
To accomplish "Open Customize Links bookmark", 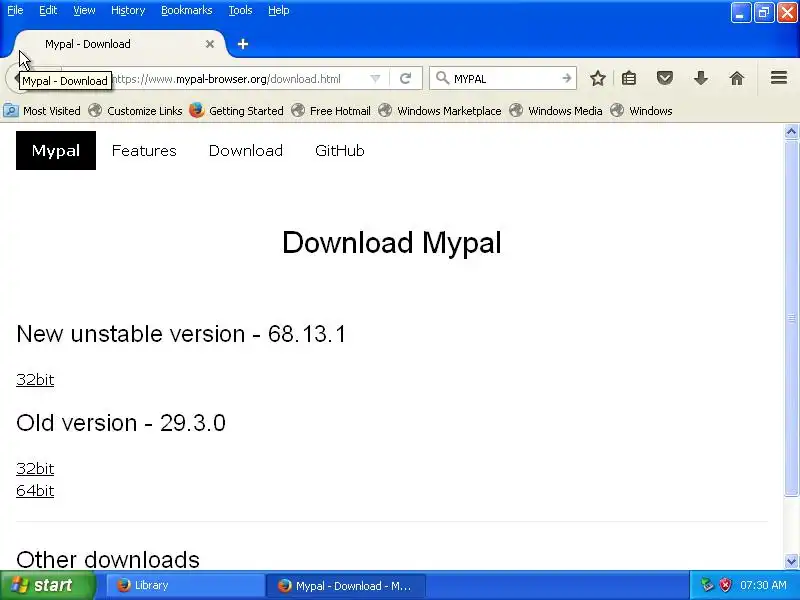I will (135, 111).
